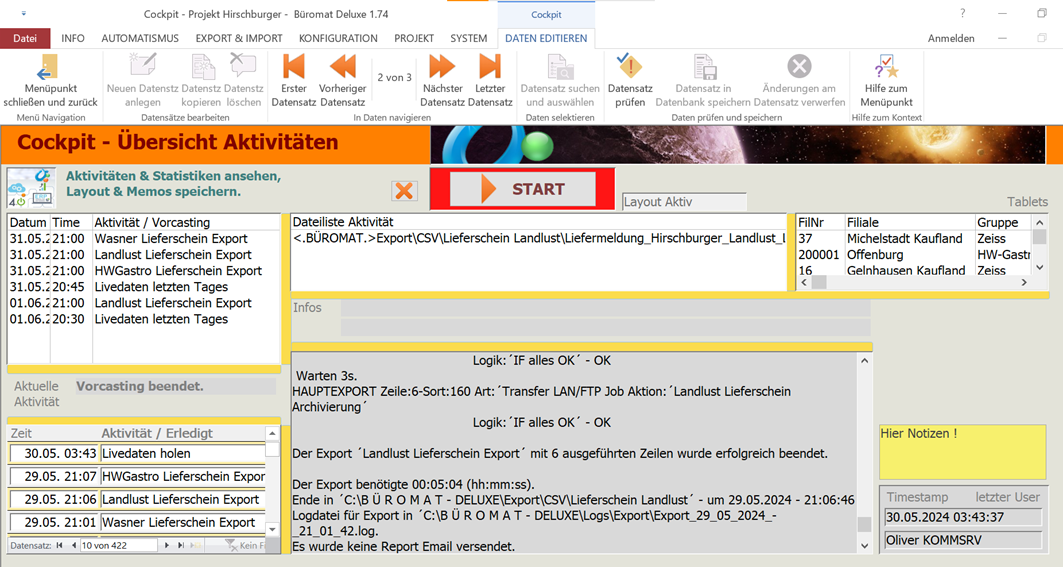The width and height of the screenshot is (1063, 567).
Task: Switch to the KONFIGURATION tab
Action: tap(338, 38)
